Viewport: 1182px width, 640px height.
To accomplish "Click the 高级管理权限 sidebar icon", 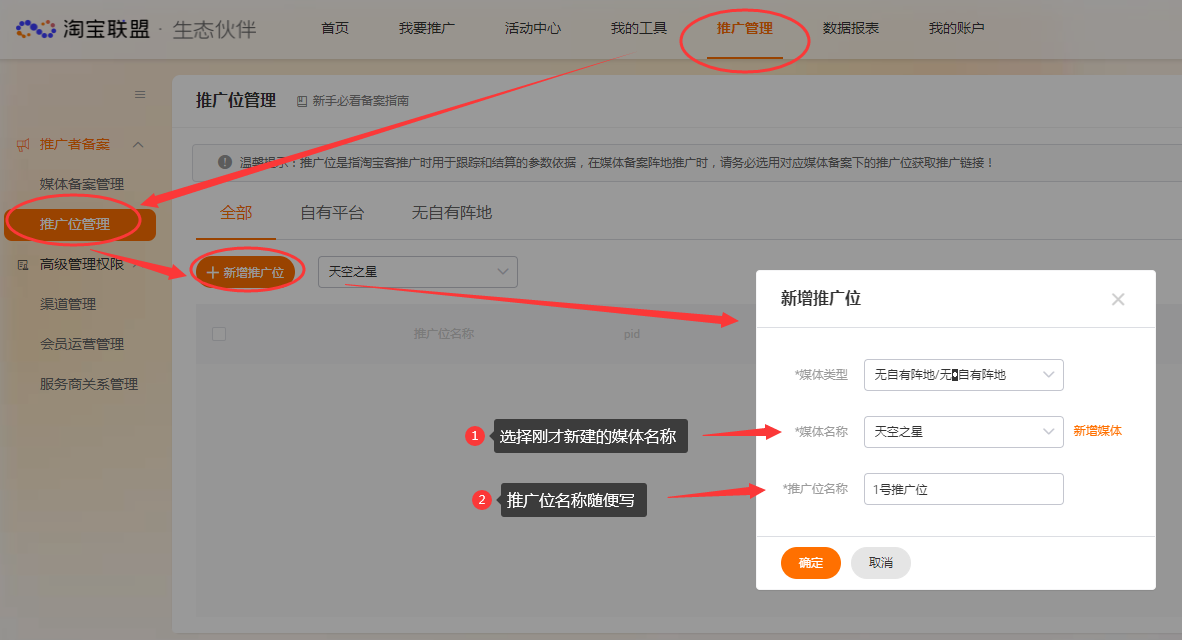I will tap(23, 265).
